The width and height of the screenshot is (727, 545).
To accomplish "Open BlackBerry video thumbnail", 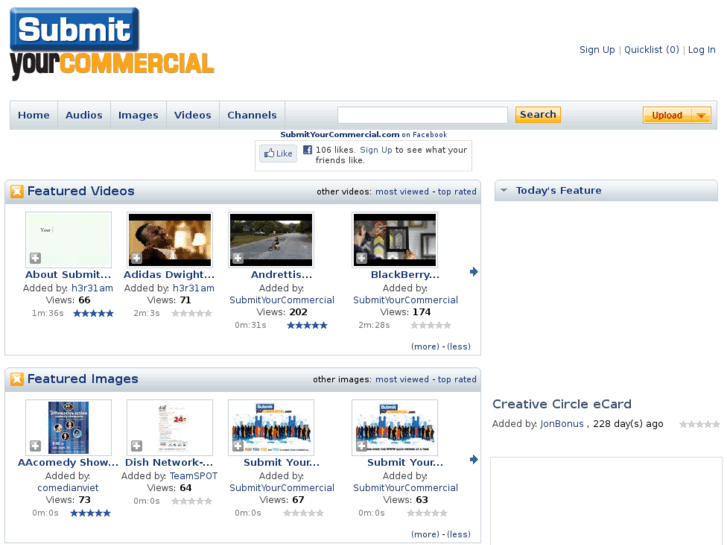I will (x=395, y=239).
